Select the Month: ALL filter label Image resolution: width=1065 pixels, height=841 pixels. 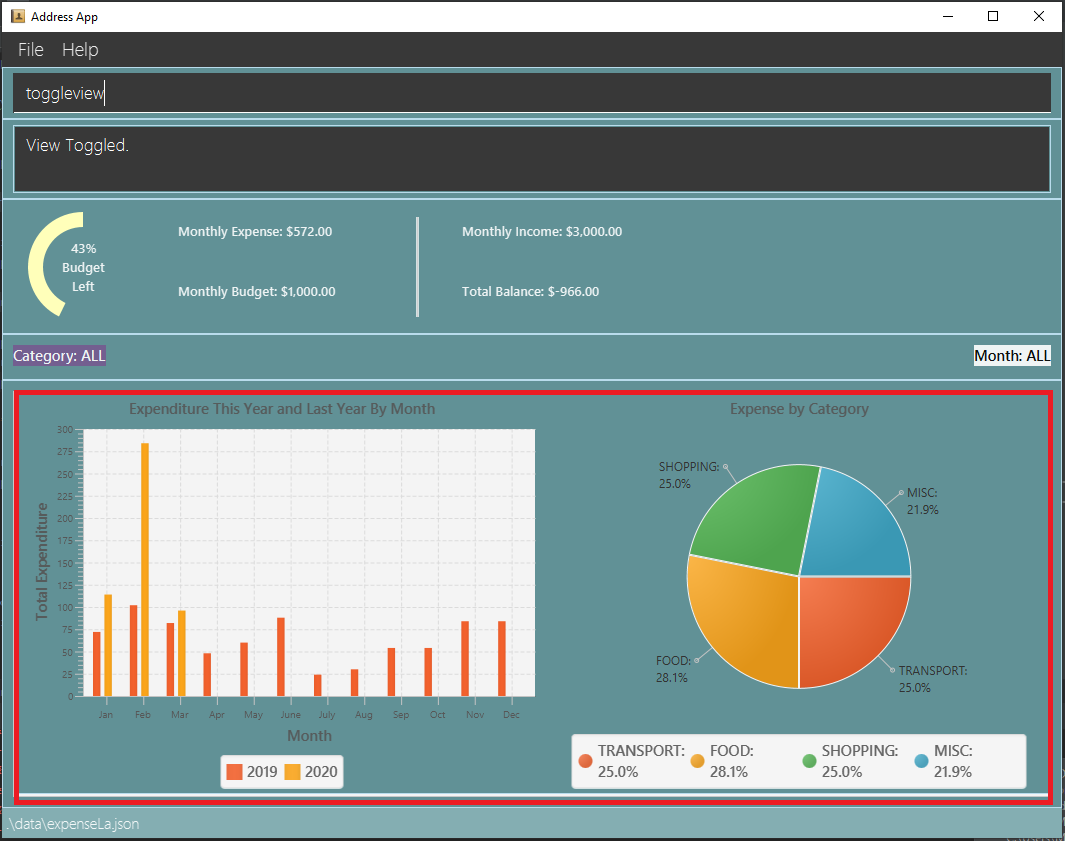pos(1012,356)
